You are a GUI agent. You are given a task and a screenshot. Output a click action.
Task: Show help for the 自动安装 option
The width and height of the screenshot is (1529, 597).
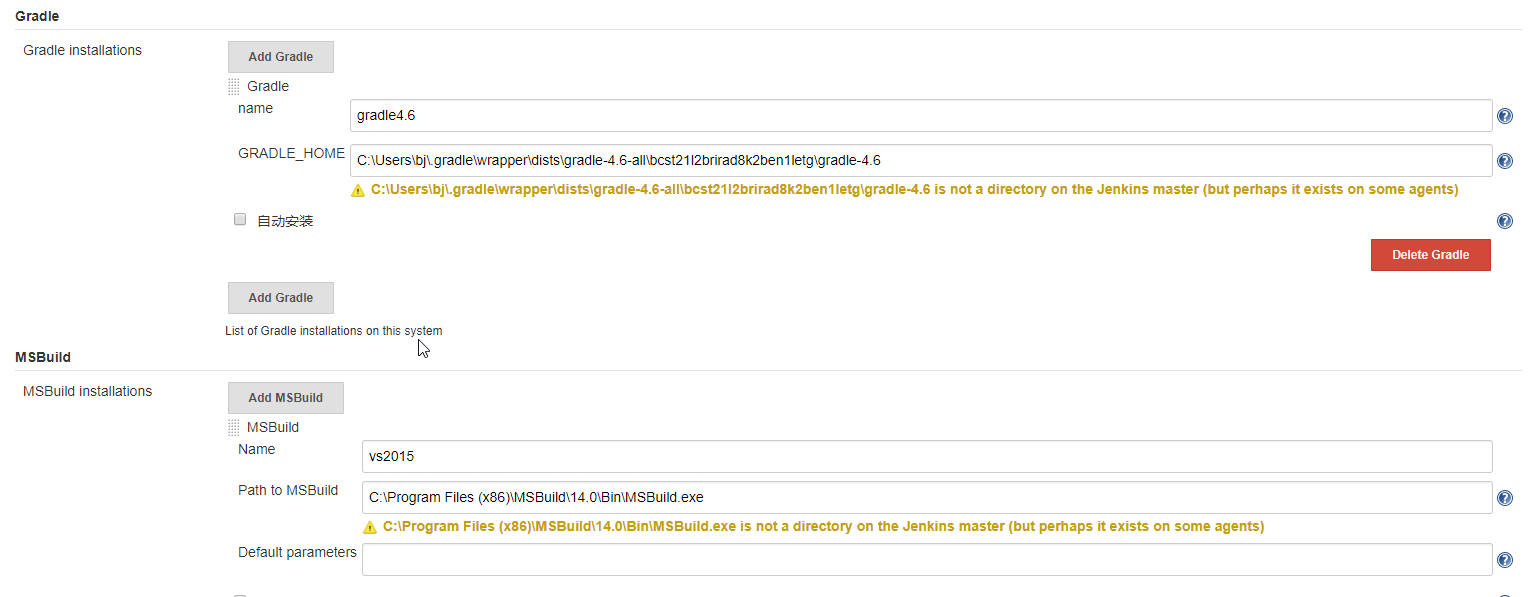point(1504,222)
